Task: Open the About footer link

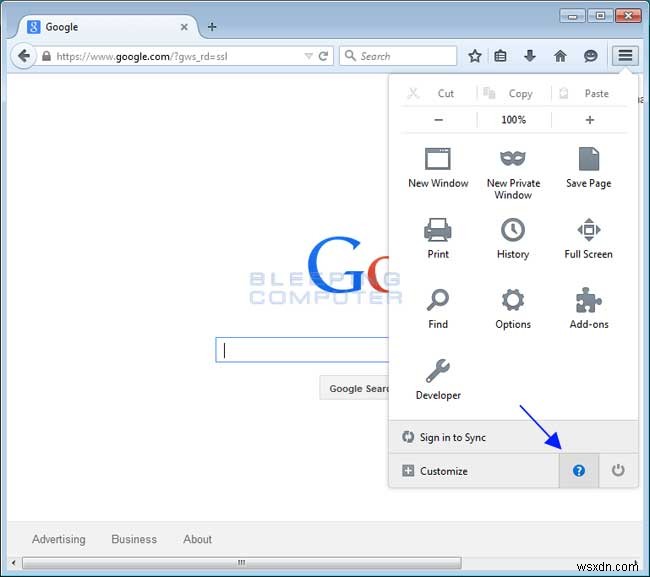Action: point(198,539)
